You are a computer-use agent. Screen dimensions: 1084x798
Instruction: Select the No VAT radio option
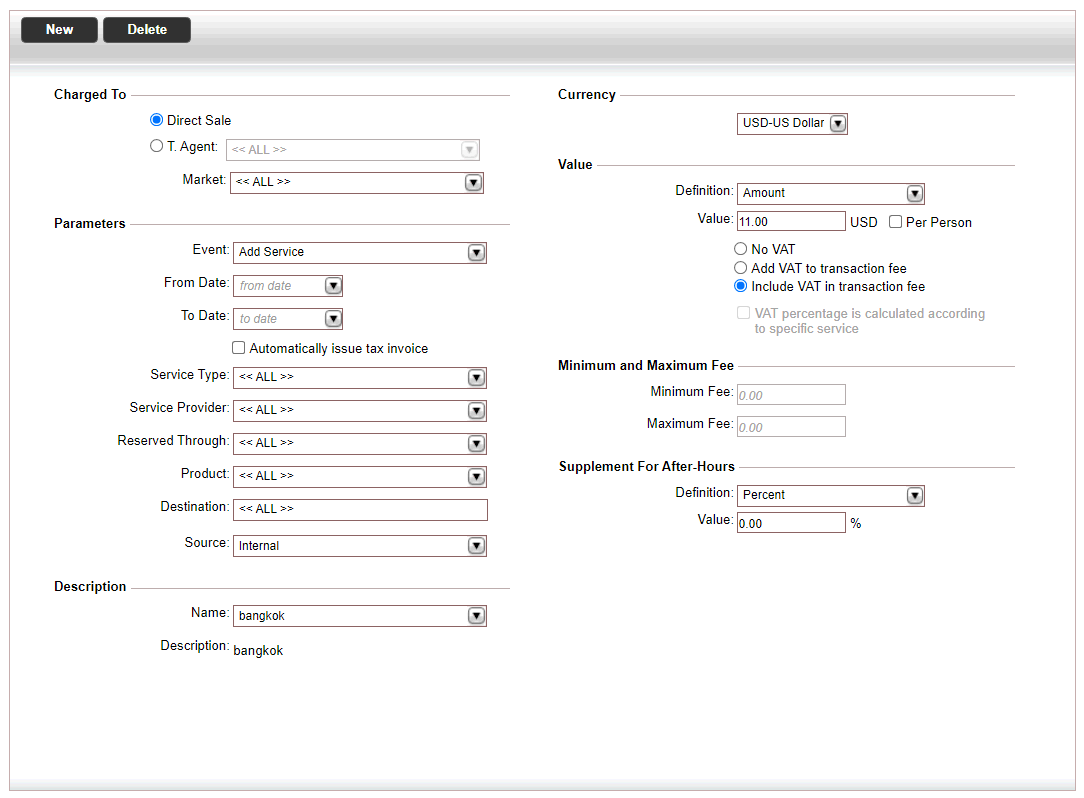pyautogui.click(x=740, y=249)
